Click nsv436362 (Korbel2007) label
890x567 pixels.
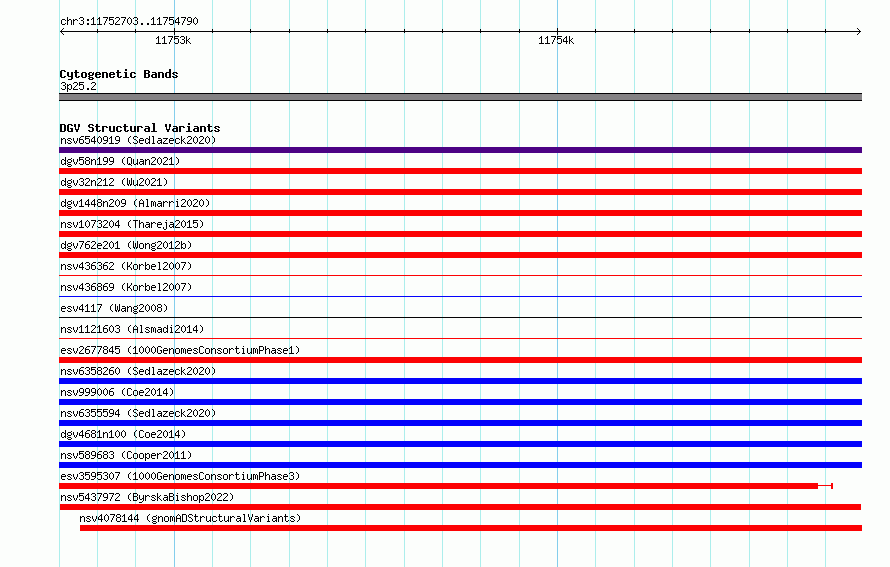point(126,266)
